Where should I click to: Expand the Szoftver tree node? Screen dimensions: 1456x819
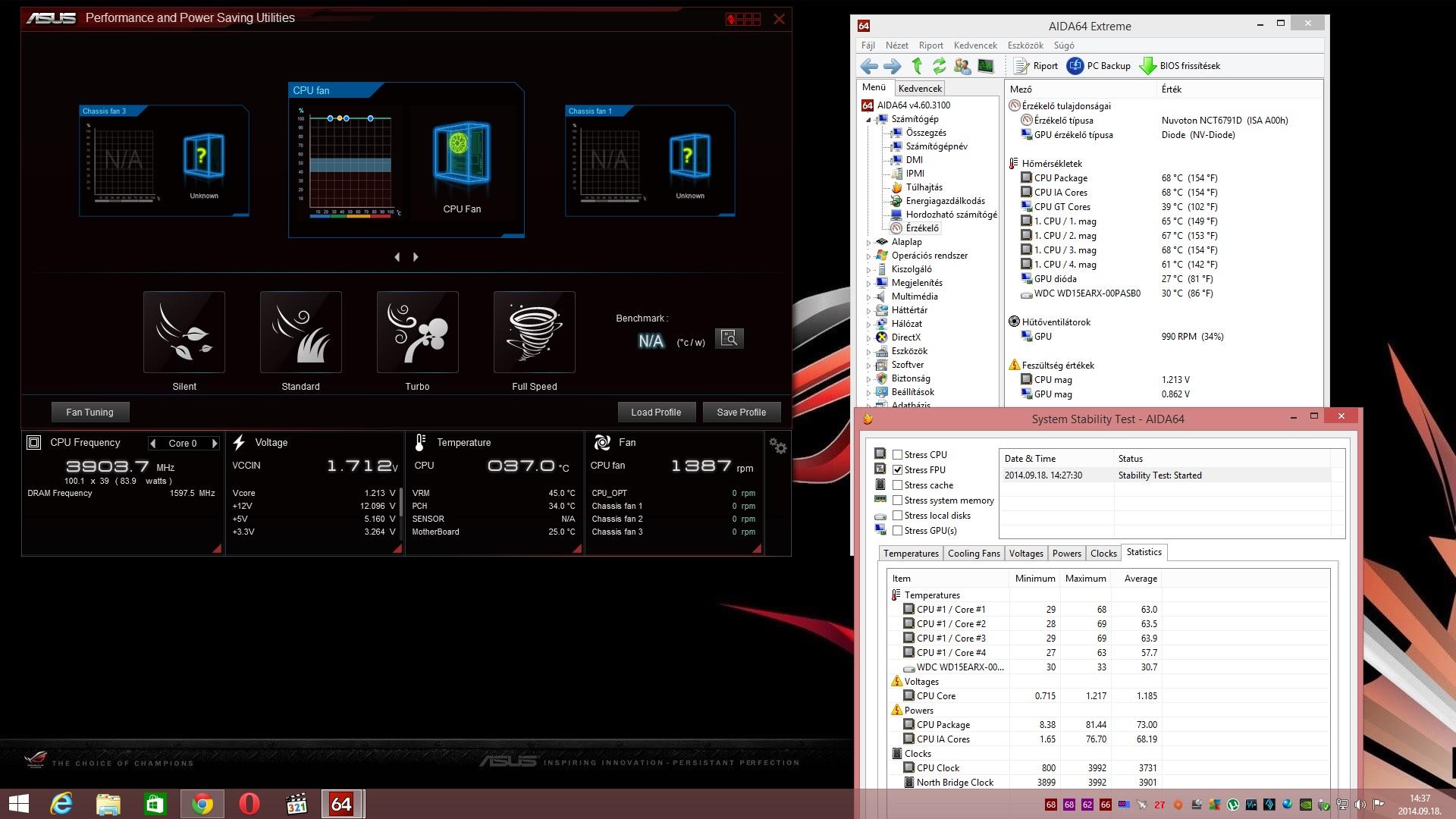869,366
